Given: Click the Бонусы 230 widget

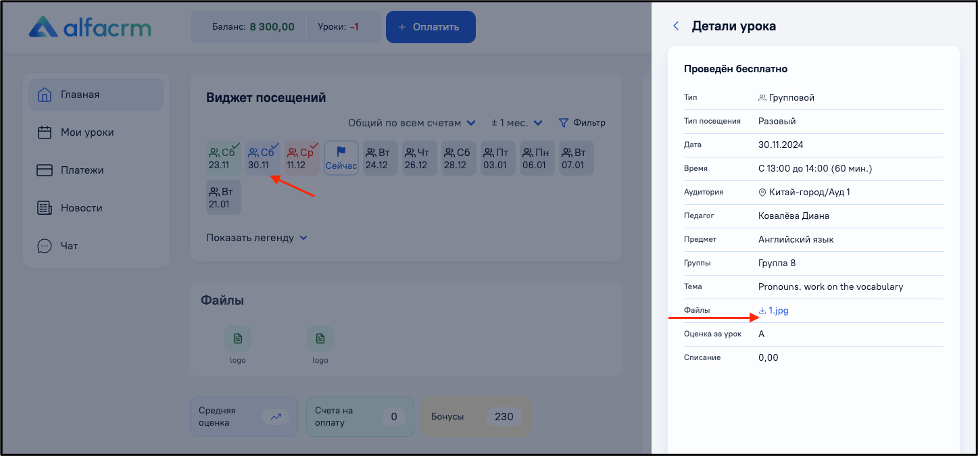Looking at the screenshot, I should pyautogui.click(x=476, y=417).
